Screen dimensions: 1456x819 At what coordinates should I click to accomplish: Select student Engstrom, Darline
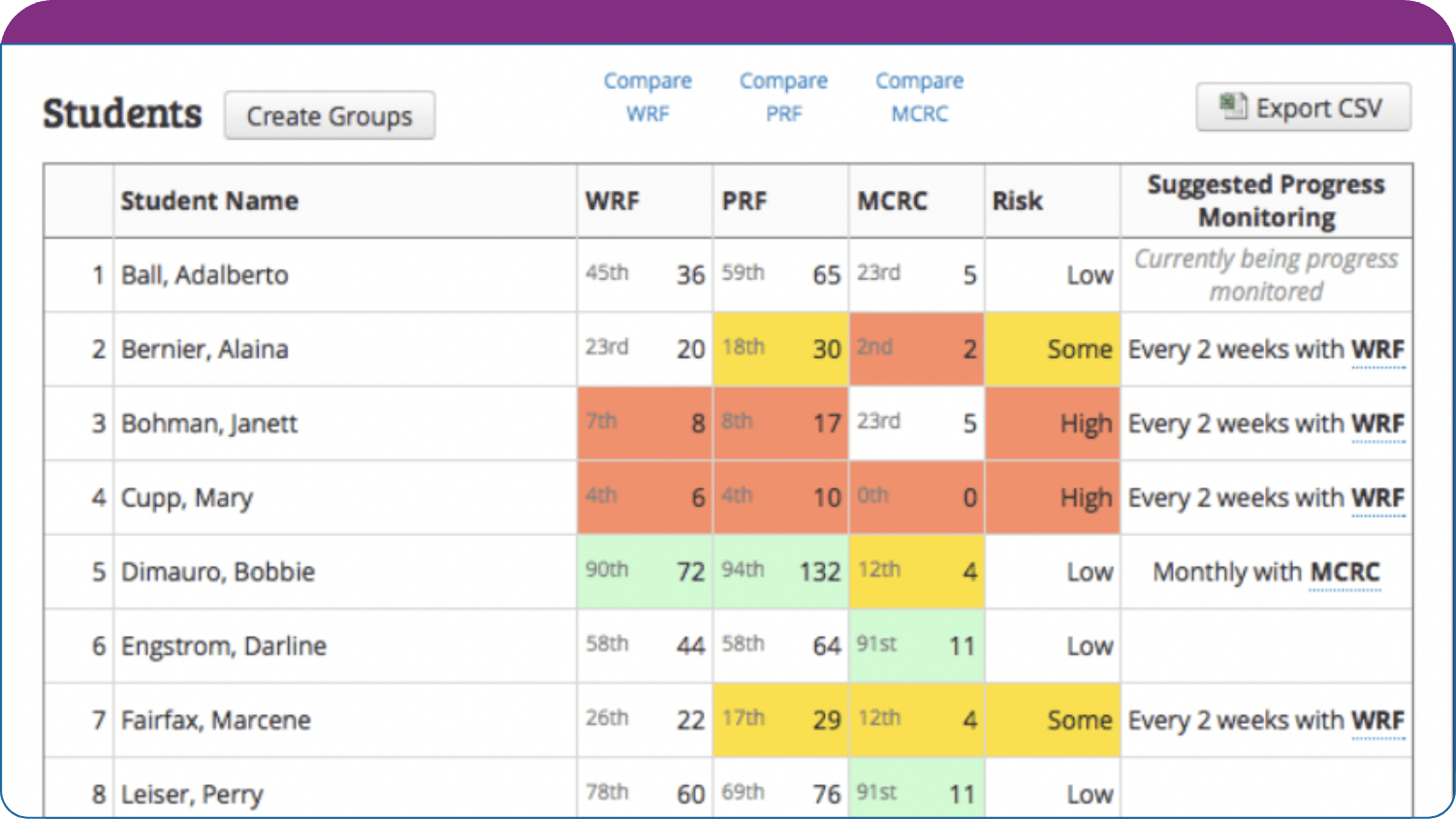click(x=224, y=646)
